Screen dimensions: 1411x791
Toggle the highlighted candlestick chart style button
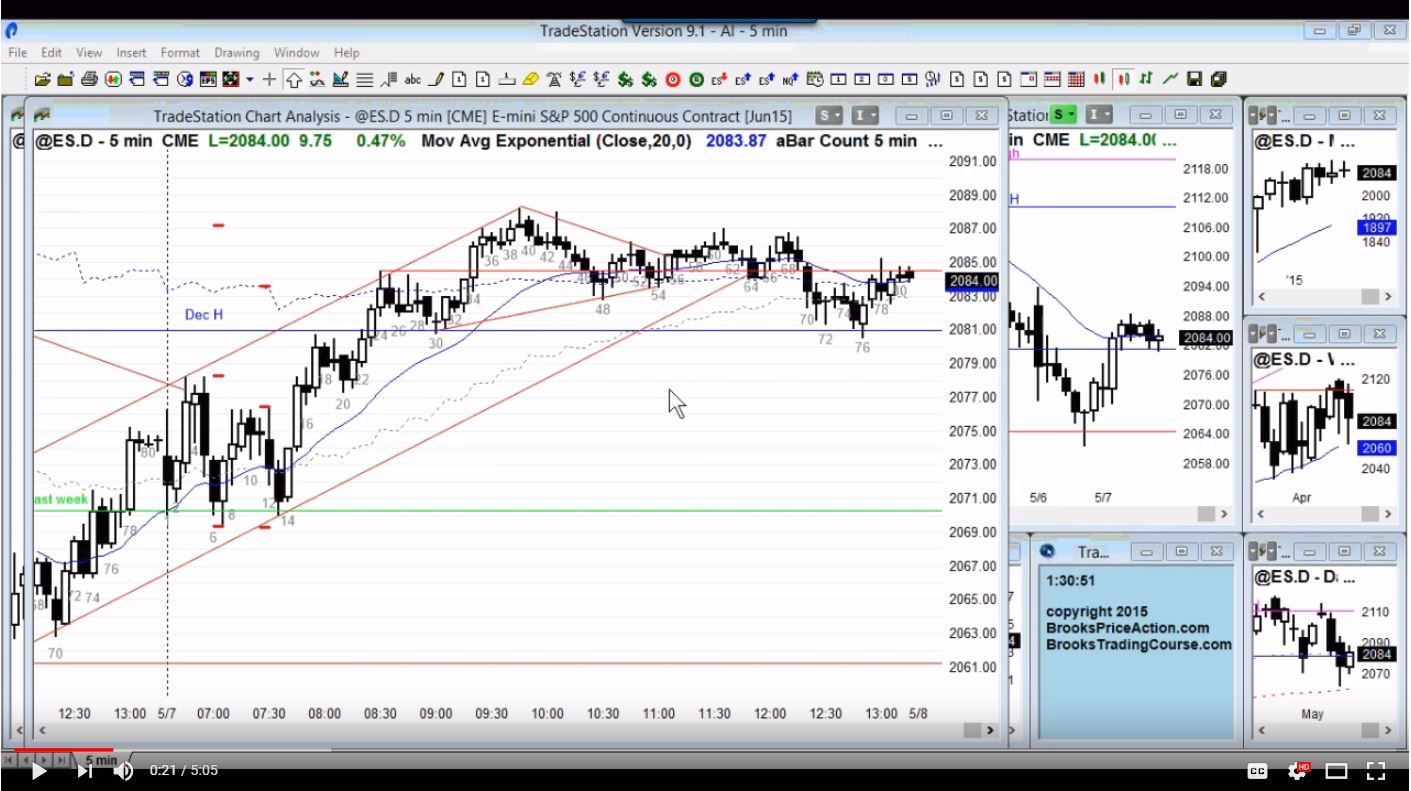coord(1123,79)
